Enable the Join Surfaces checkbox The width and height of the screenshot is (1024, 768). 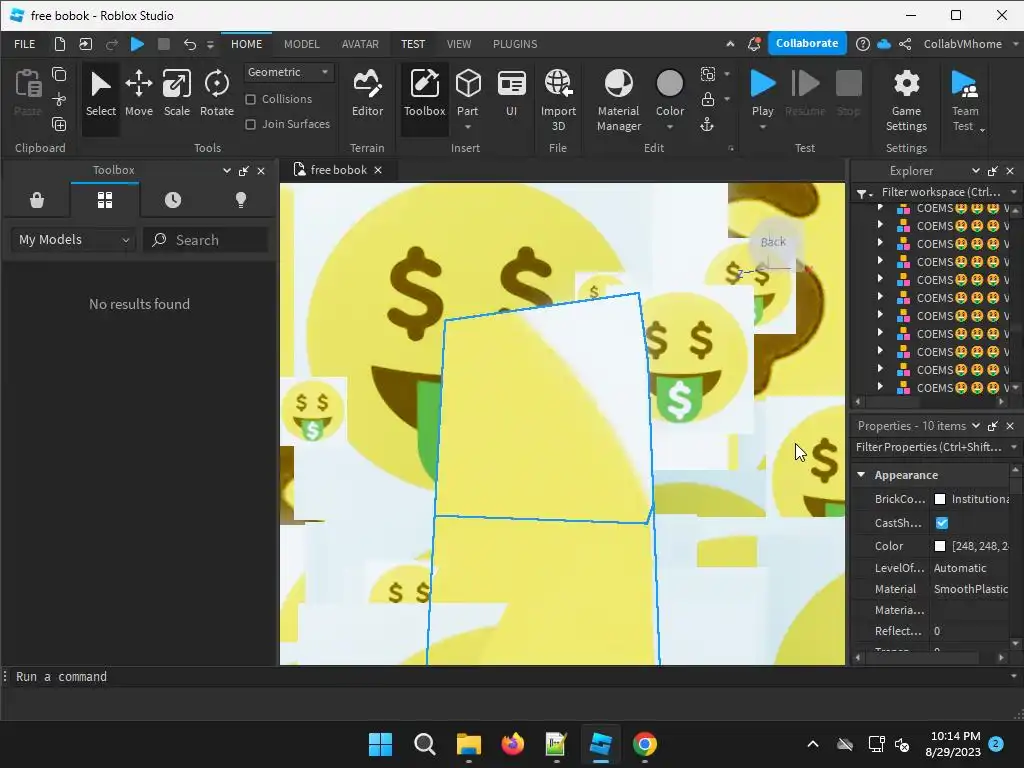(250, 124)
